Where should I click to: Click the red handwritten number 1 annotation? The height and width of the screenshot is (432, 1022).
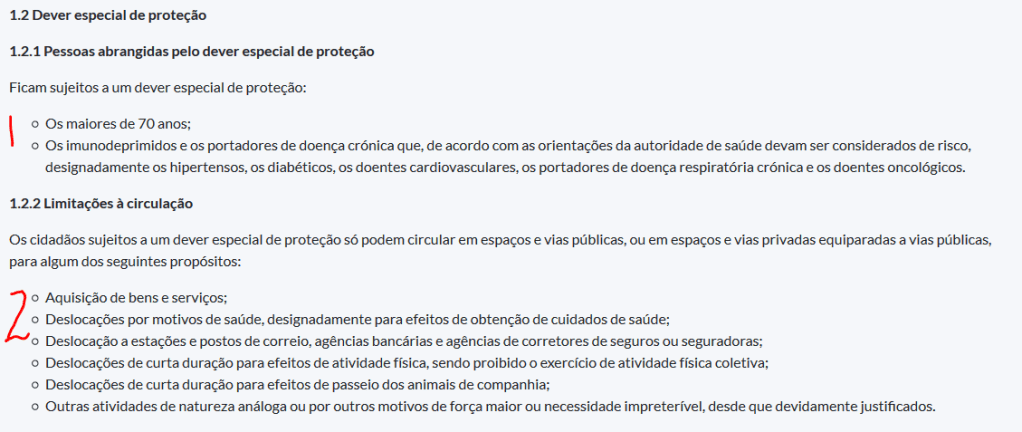pos(12,131)
